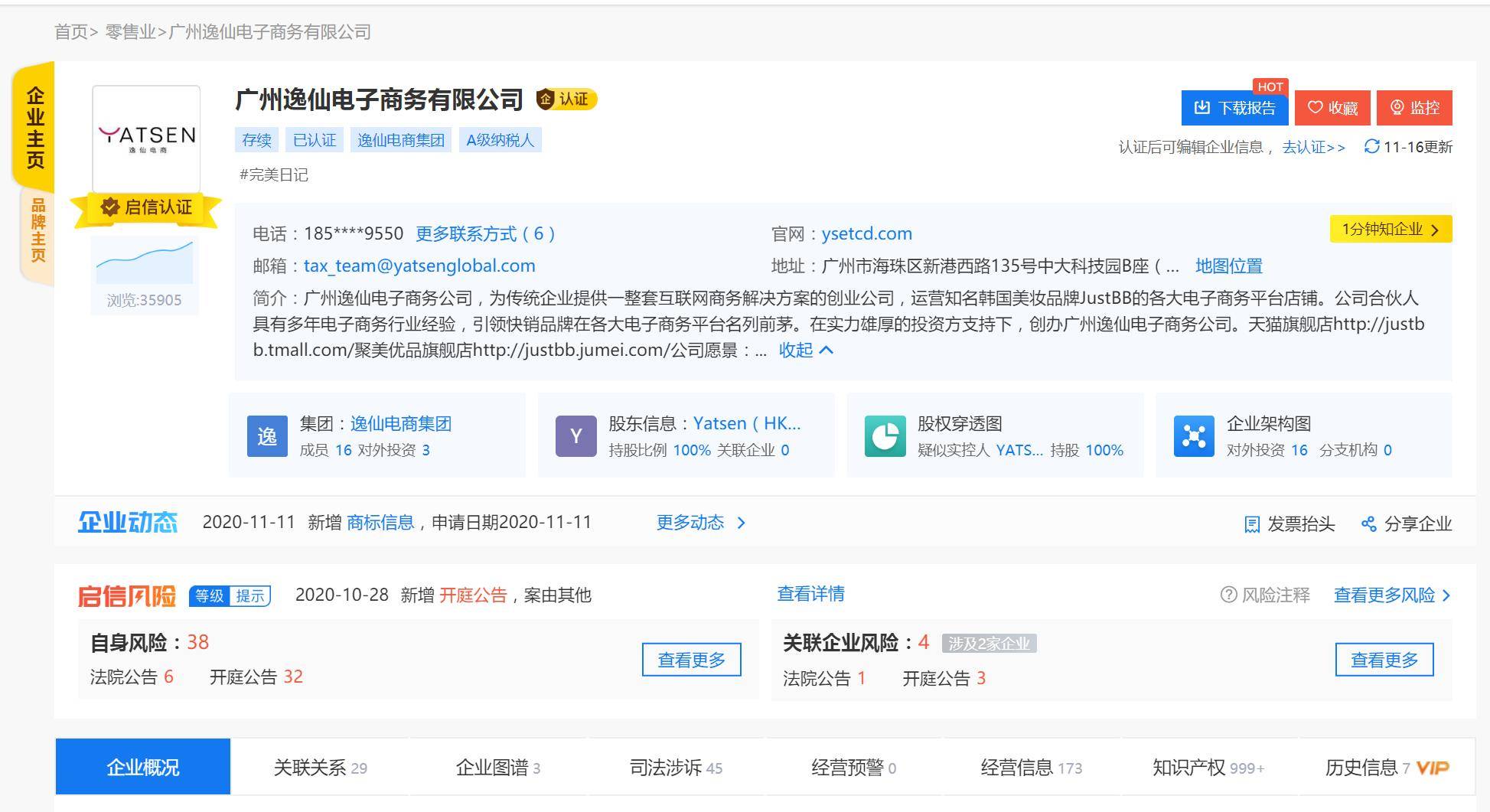The image size is (1490, 812).
Task: Expand 更多动态 chevron link
Action: pyautogui.click(x=701, y=522)
